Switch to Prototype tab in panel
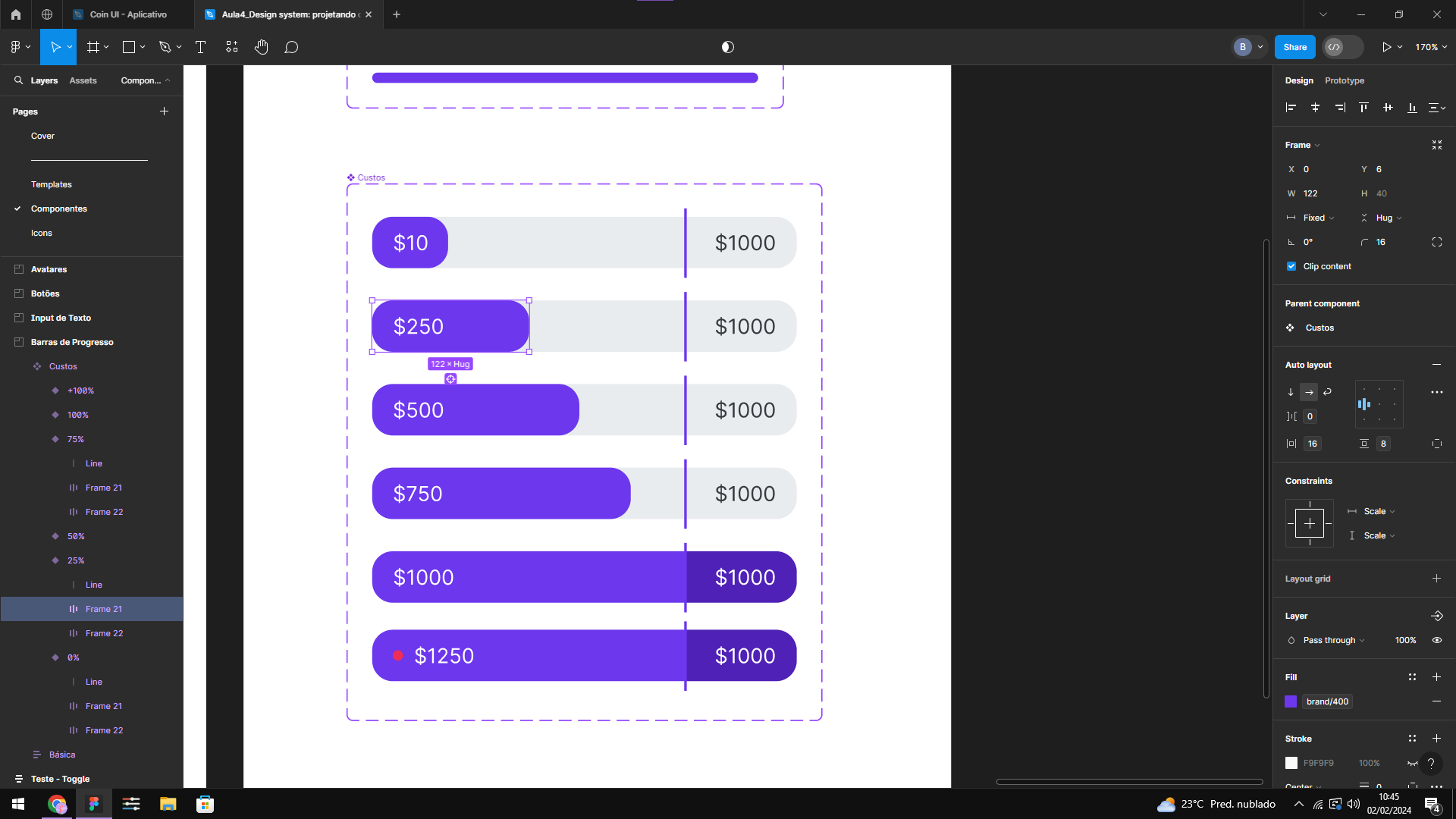Screen dimensions: 1456x819 (x=1344, y=80)
